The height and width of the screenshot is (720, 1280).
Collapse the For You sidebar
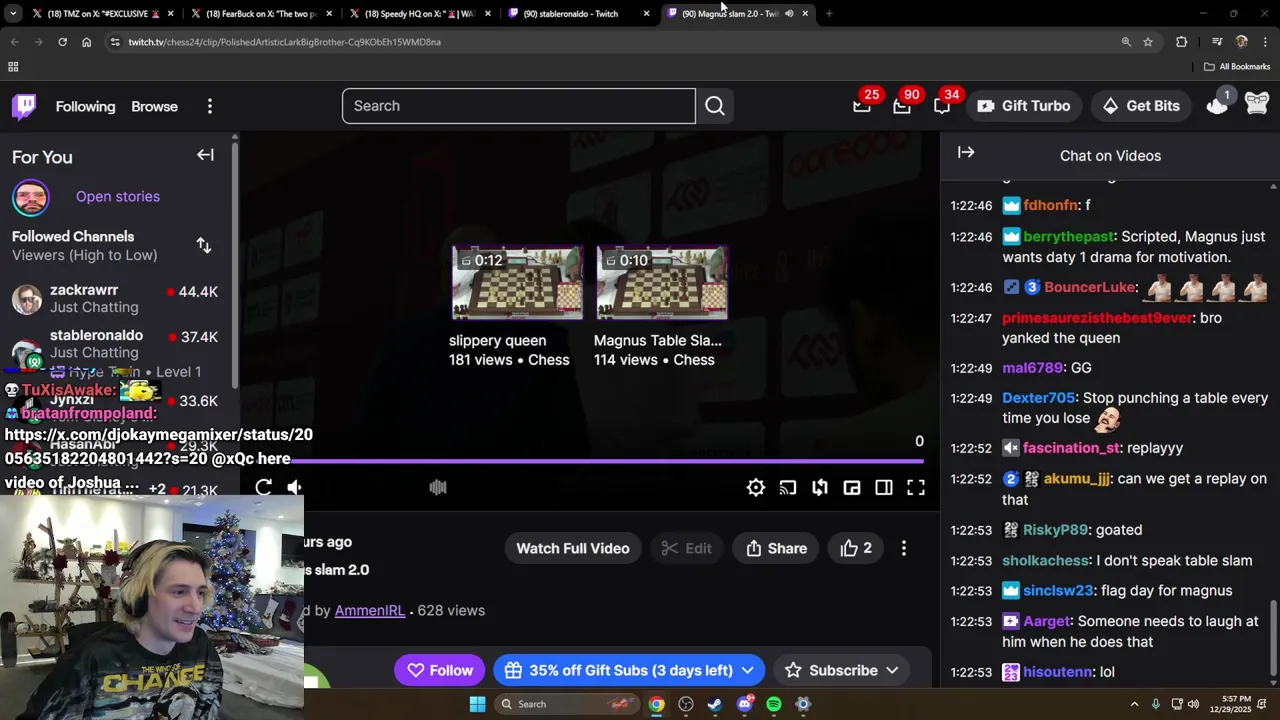tap(205, 155)
